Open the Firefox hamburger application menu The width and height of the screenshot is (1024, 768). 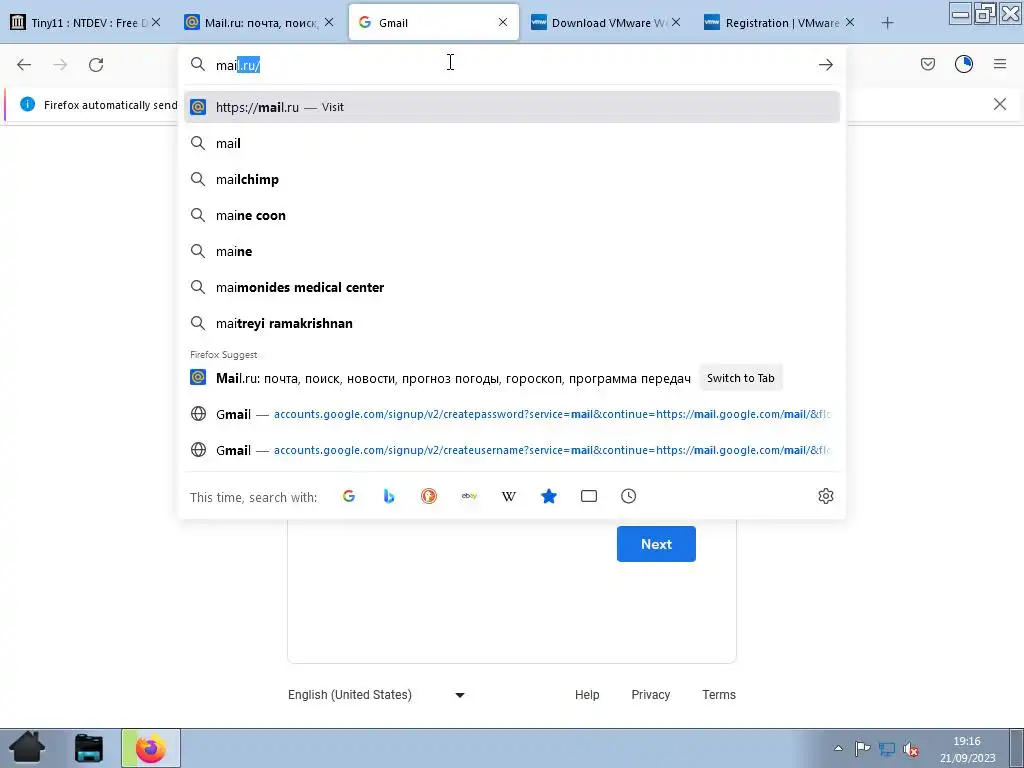(1000, 64)
